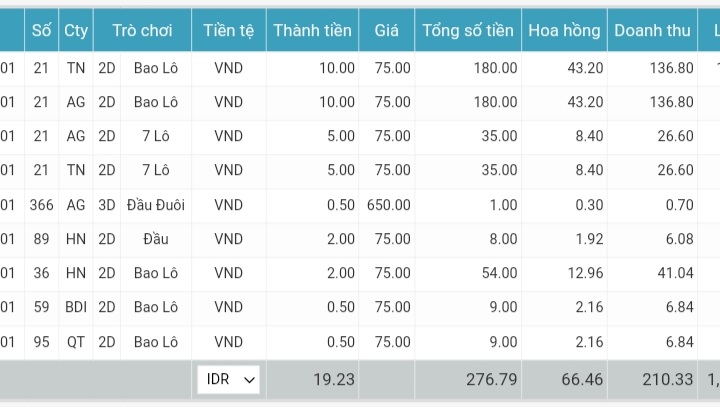720x407 pixels.
Task: Sort by Số column header
Action: pyautogui.click(x=41, y=30)
